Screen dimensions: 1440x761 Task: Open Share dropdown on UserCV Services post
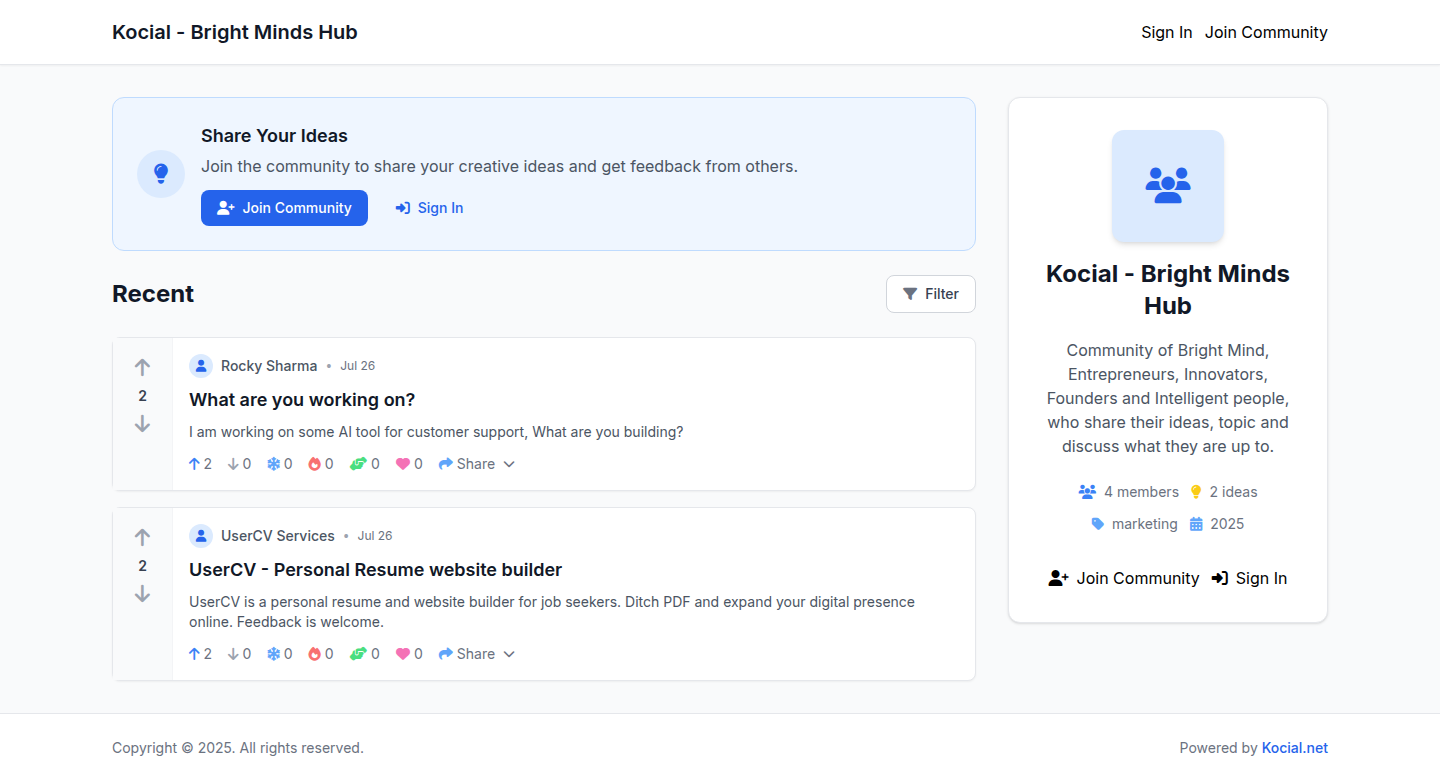coord(477,654)
